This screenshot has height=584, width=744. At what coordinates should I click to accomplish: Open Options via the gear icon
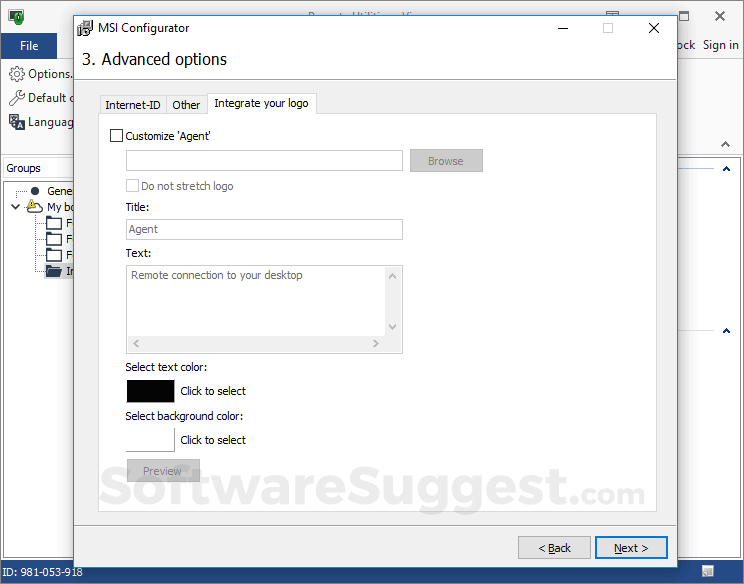coord(17,74)
